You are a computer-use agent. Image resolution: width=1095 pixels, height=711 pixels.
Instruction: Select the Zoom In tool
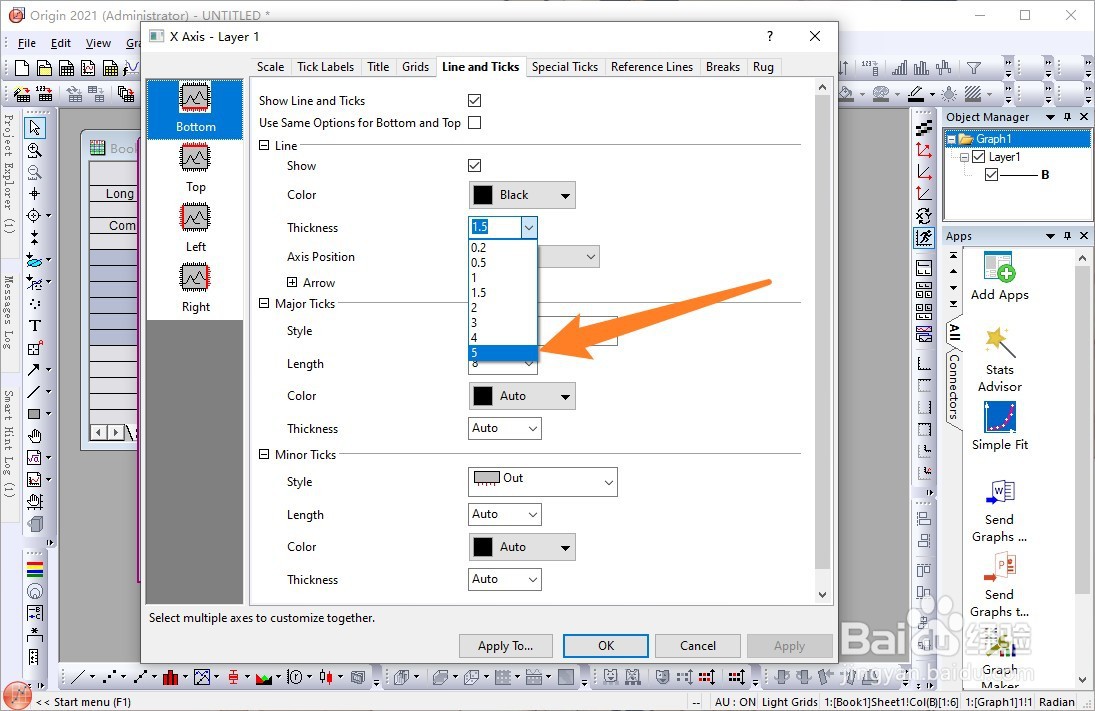click(34, 150)
